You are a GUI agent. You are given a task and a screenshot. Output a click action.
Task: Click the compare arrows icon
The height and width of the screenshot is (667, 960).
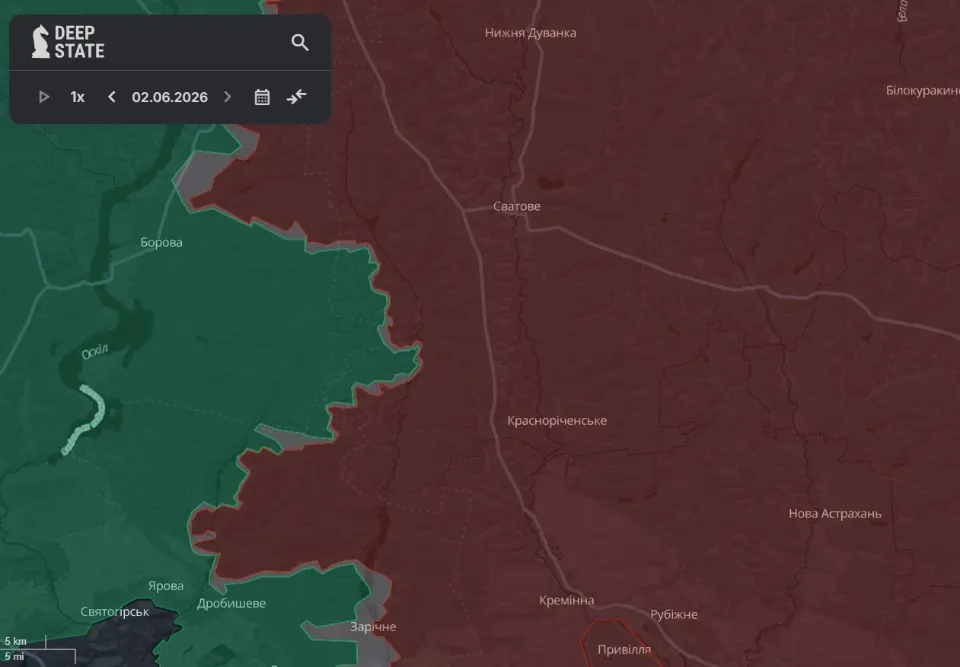tap(296, 97)
